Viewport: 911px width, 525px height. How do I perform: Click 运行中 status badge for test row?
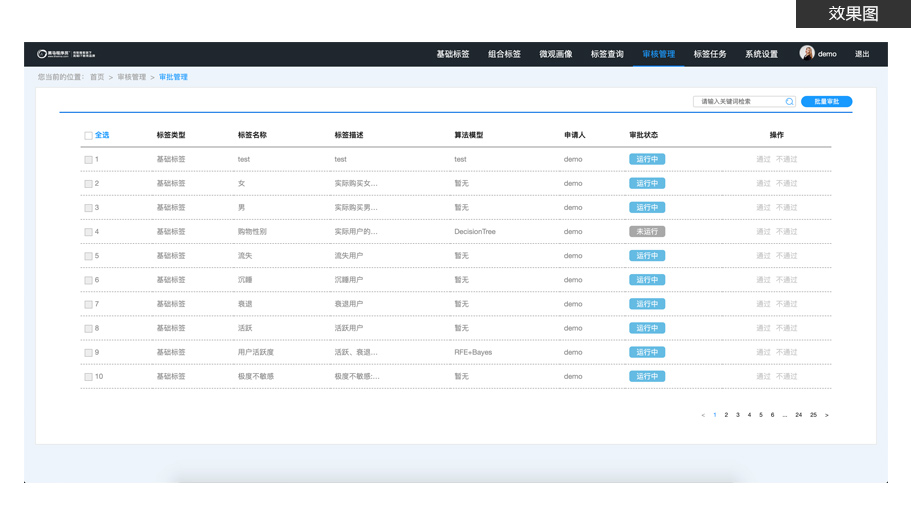click(x=647, y=159)
